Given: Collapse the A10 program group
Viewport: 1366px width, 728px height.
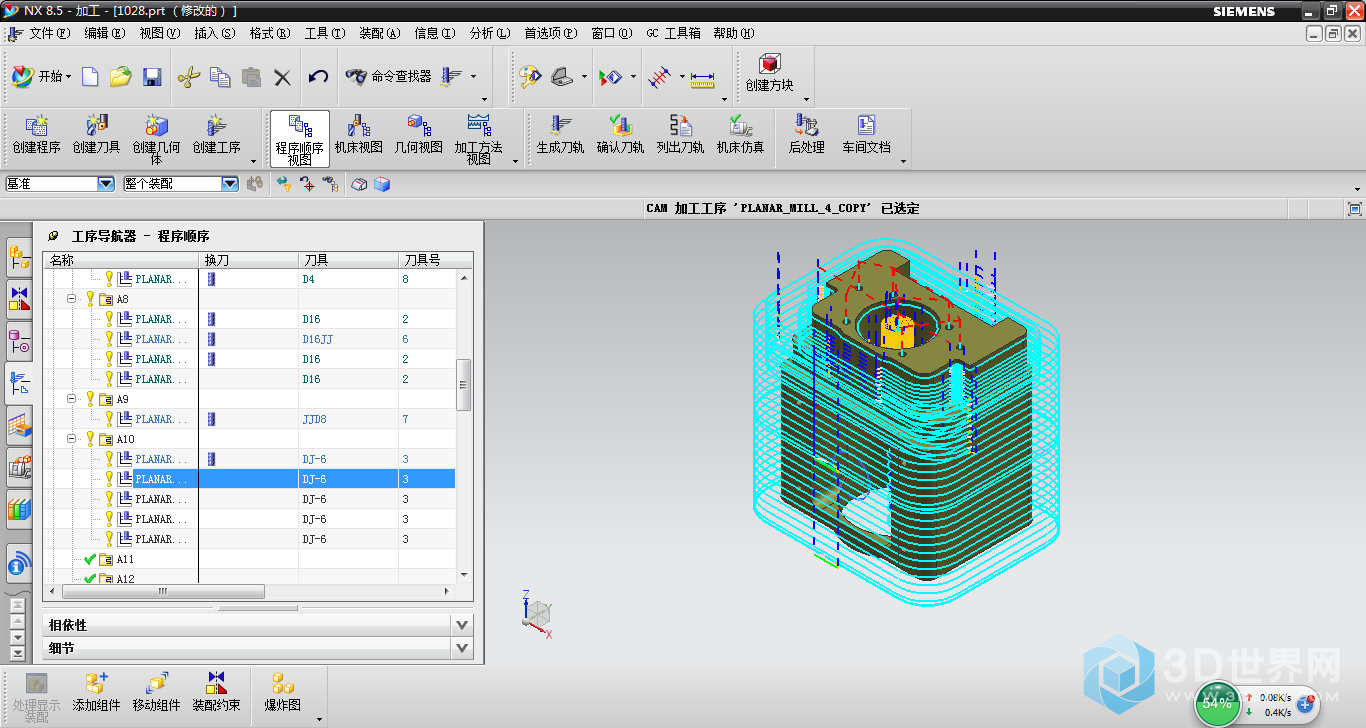Looking at the screenshot, I should click(x=72, y=439).
